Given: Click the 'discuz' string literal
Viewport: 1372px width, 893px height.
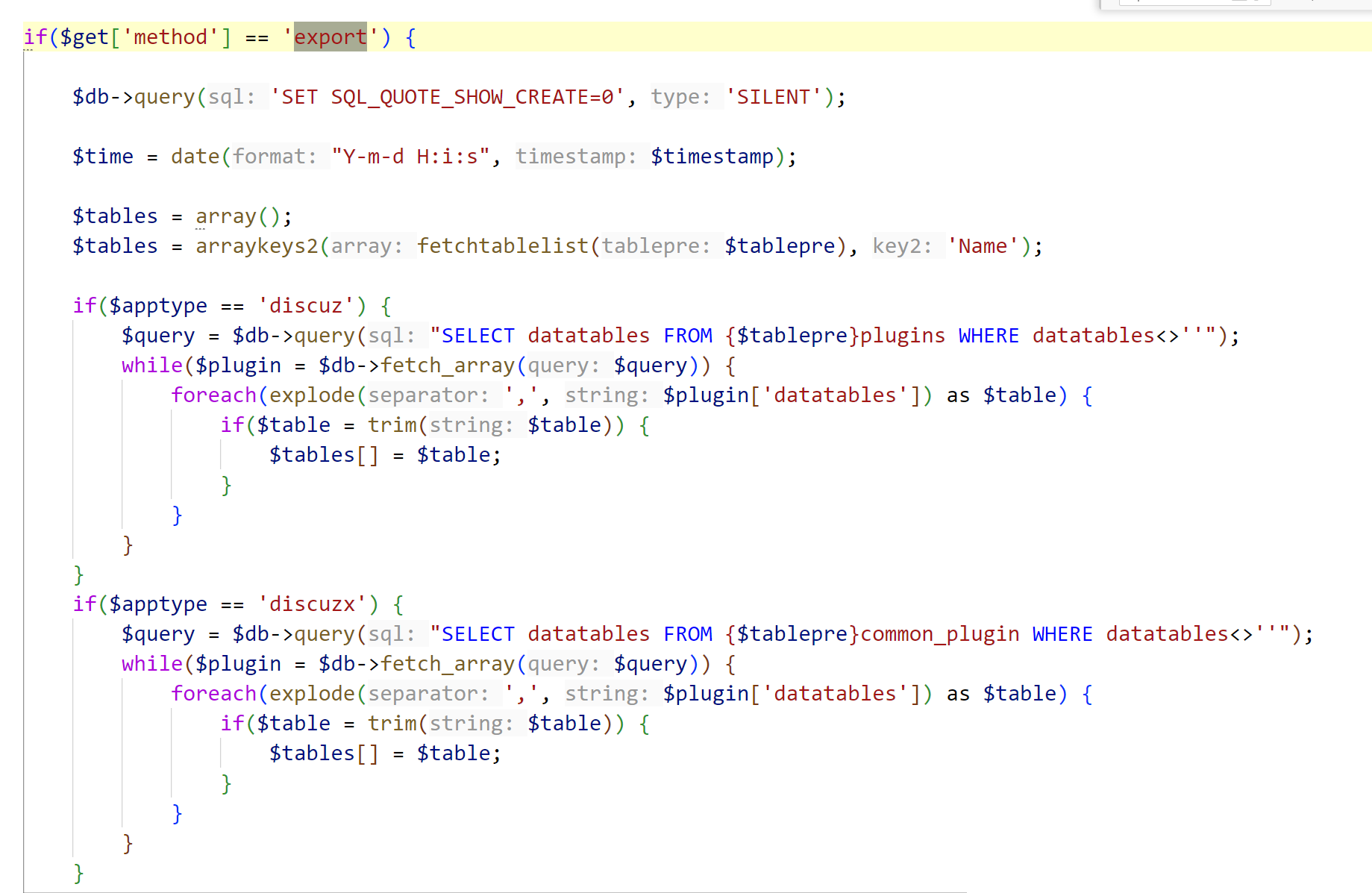Looking at the screenshot, I should click(x=306, y=306).
